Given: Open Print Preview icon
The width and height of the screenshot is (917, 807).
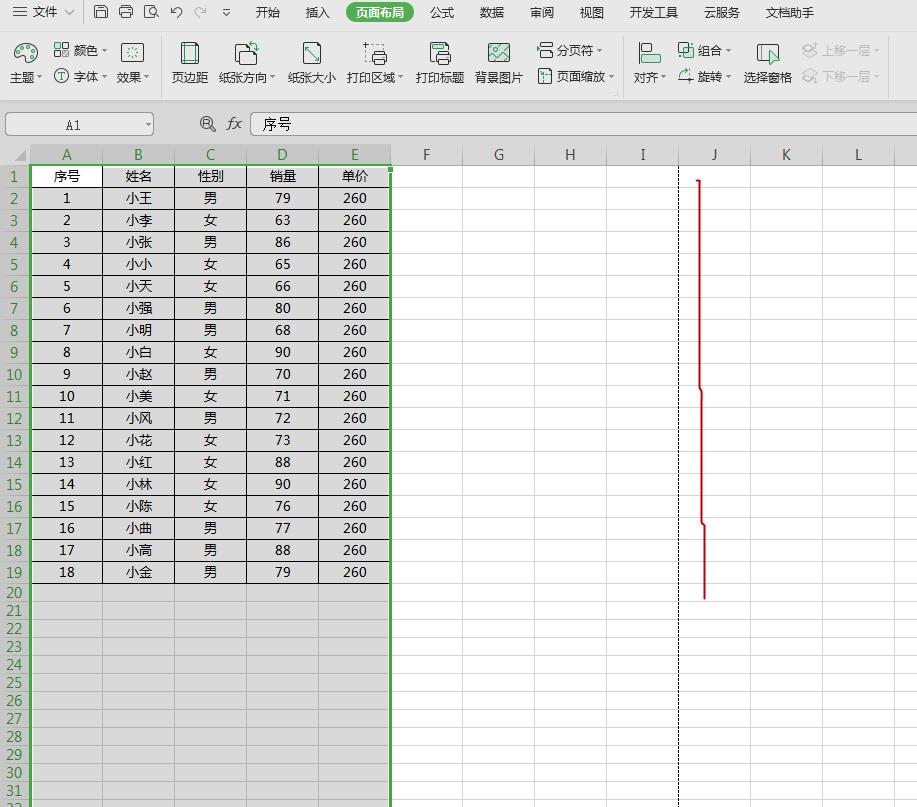Looking at the screenshot, I should [151, 12].
